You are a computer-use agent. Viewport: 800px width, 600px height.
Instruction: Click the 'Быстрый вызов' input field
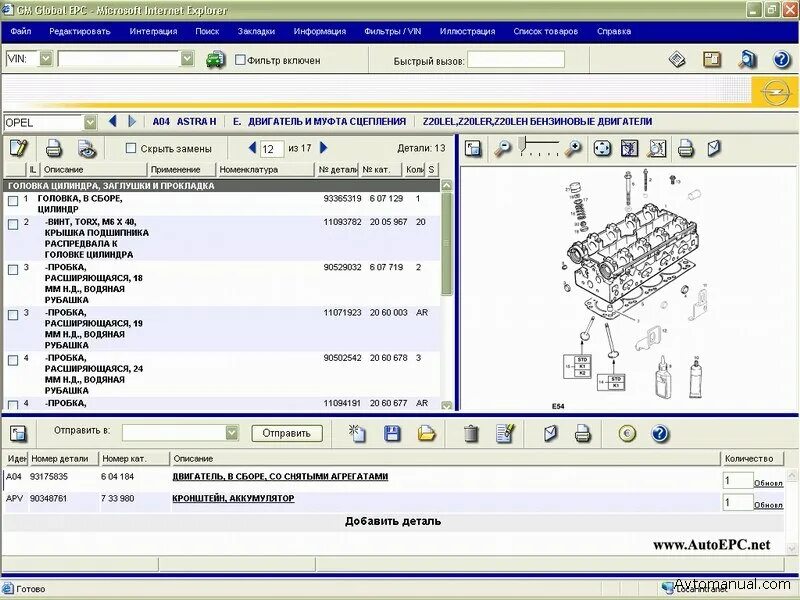[516, 60]
